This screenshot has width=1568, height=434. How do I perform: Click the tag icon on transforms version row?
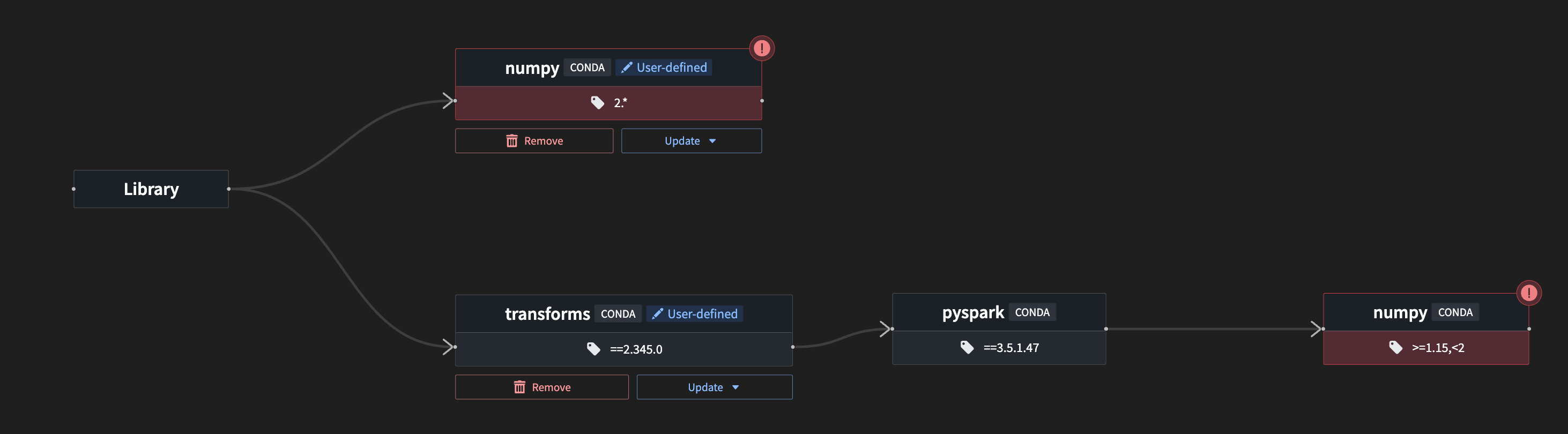[x=593, y=349]
